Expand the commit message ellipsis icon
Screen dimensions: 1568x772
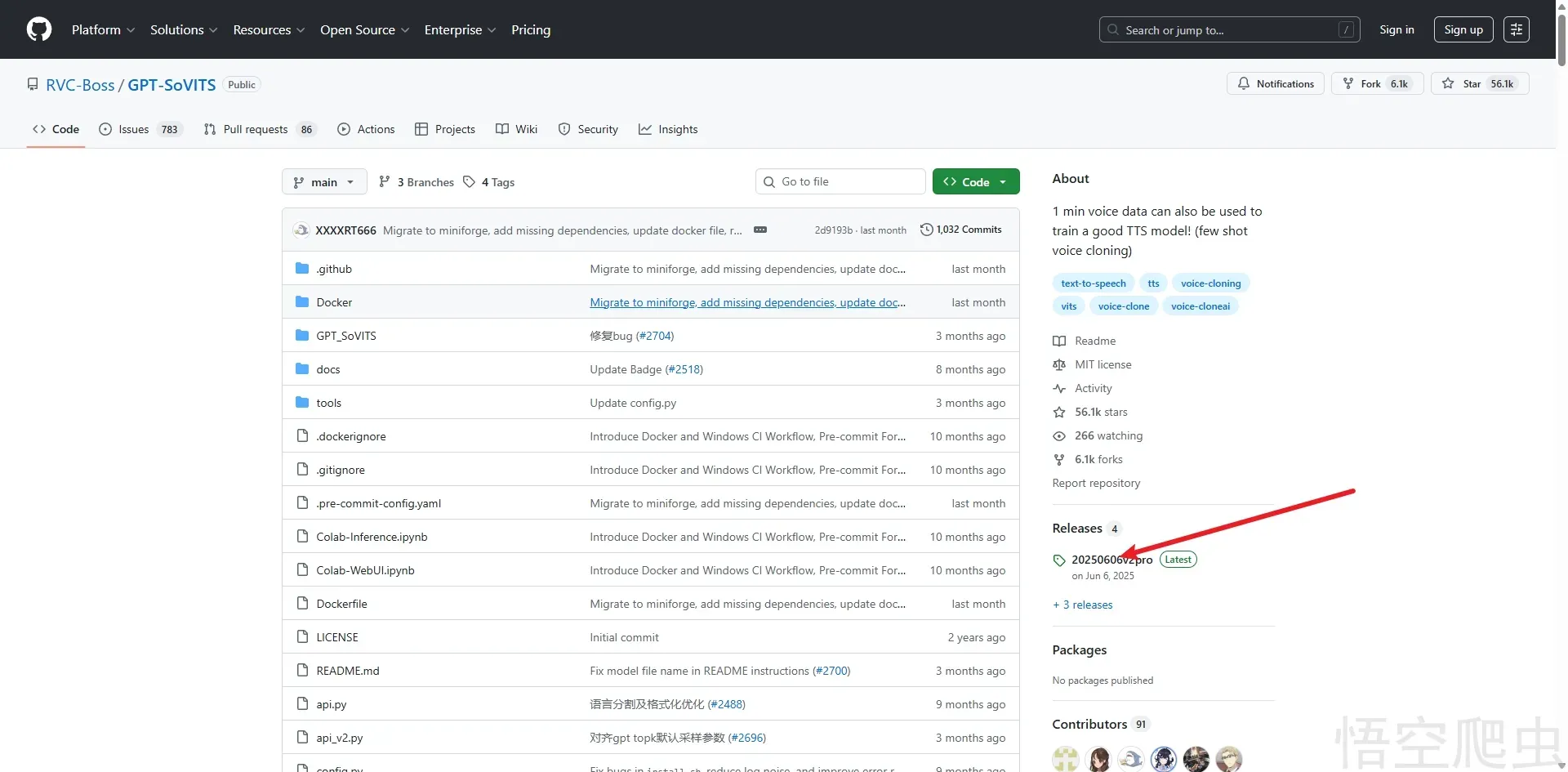[759, 230]
